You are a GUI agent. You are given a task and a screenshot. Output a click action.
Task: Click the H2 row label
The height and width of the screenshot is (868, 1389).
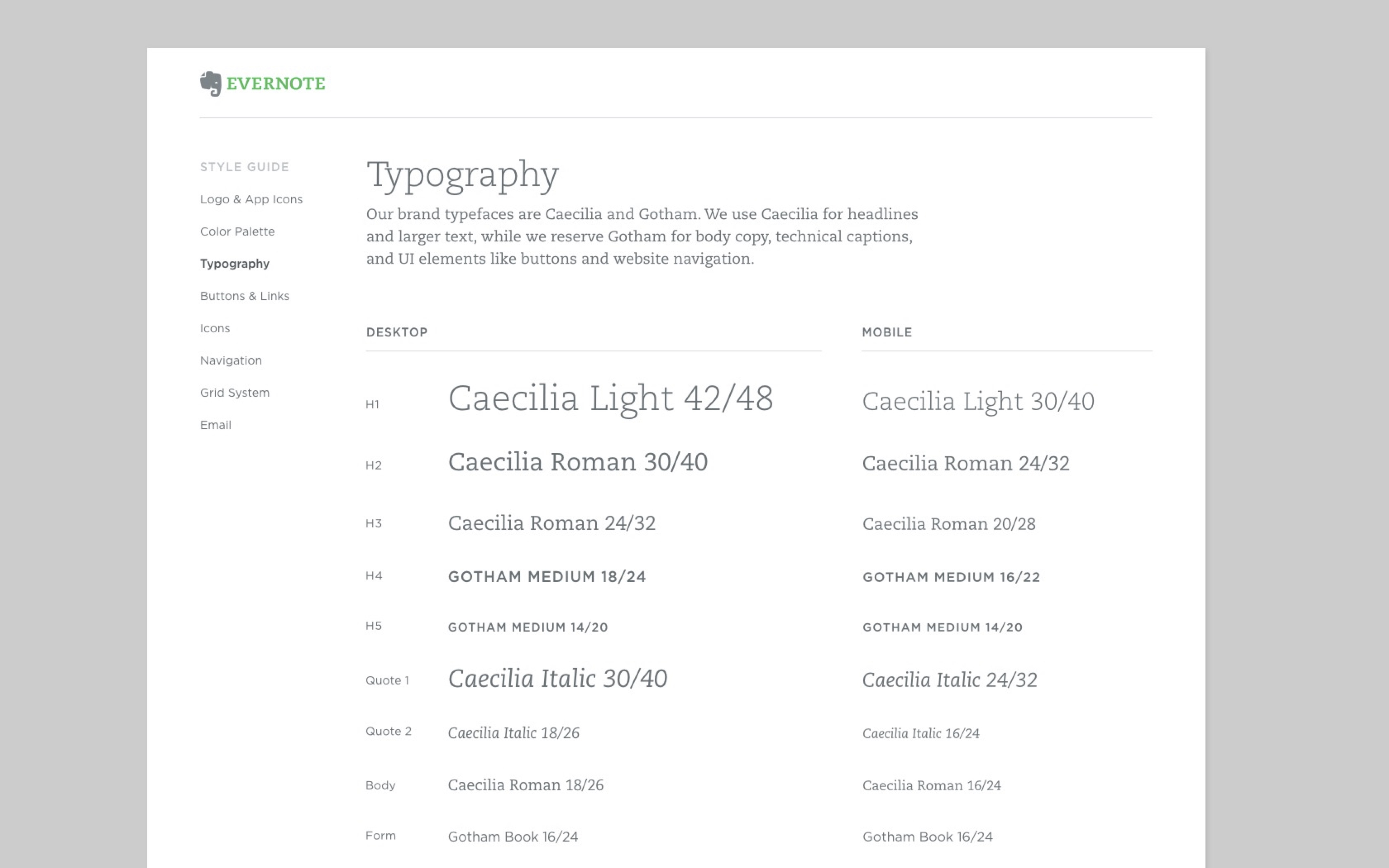(374, 466)
